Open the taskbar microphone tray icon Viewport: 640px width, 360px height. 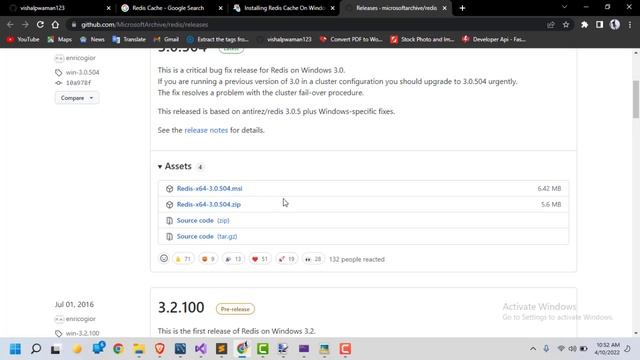tap(546, 349)
